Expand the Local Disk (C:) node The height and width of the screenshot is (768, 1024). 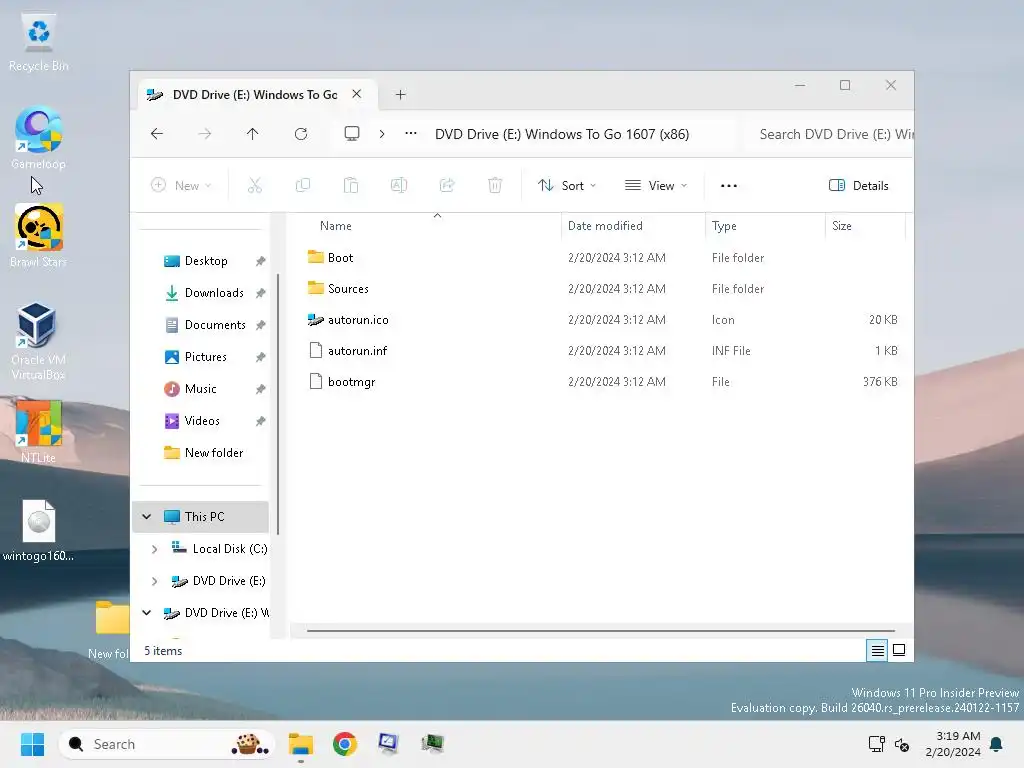click(x=154, y=549)
